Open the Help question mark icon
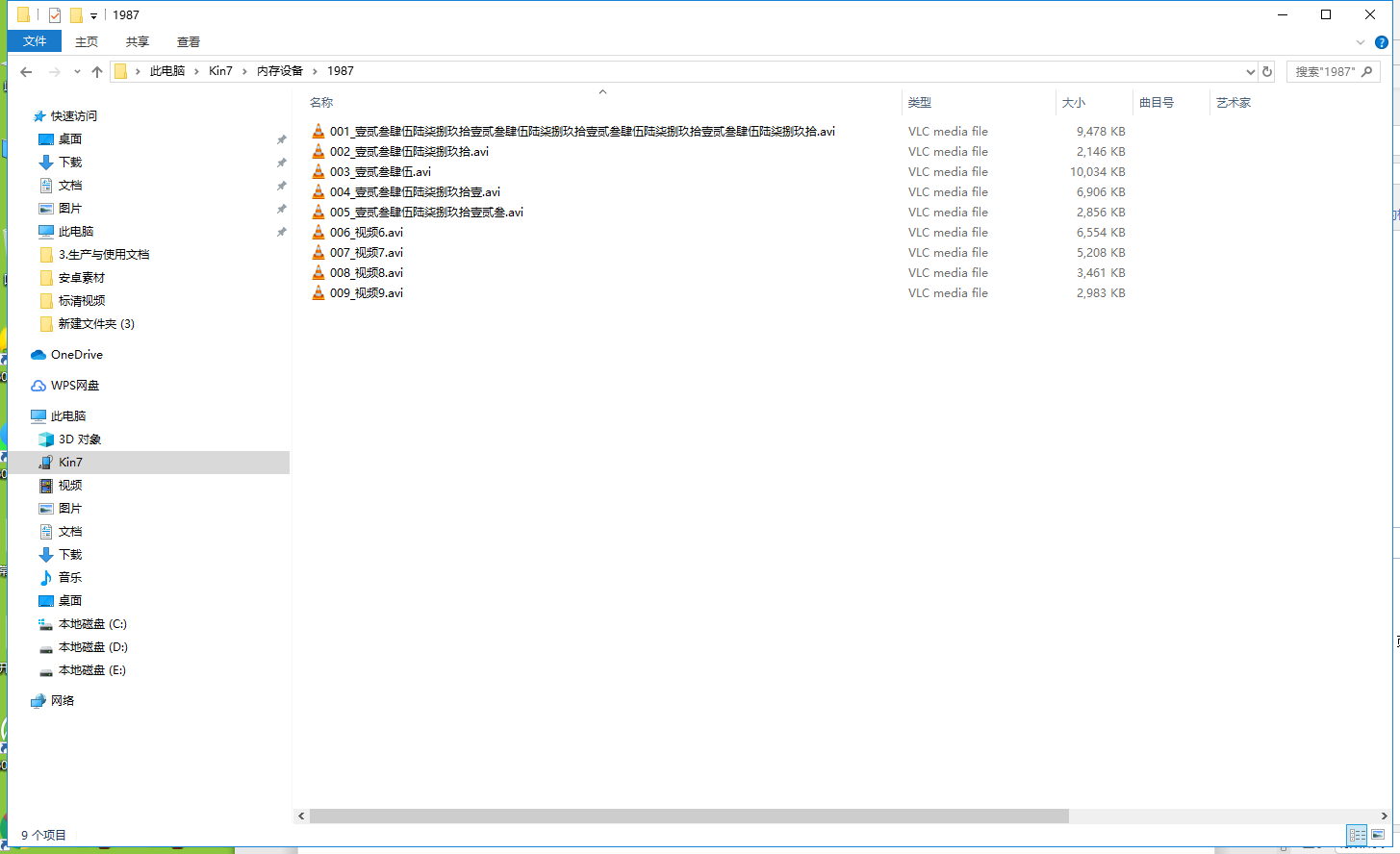1400x854 pixels. tap(1381, 42)
